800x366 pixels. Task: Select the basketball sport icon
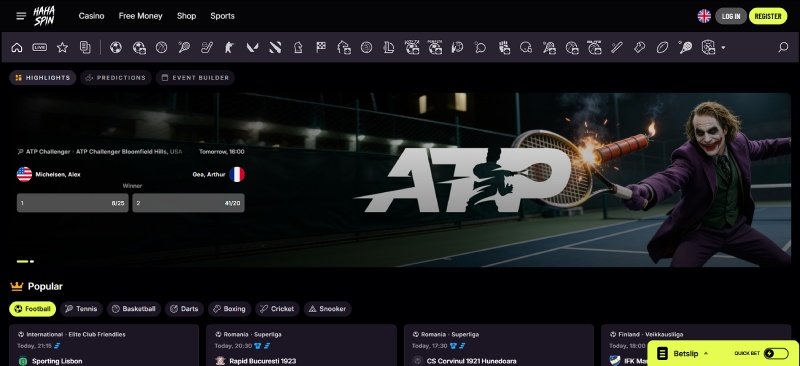pyautogui.click(x=161, y=47)
